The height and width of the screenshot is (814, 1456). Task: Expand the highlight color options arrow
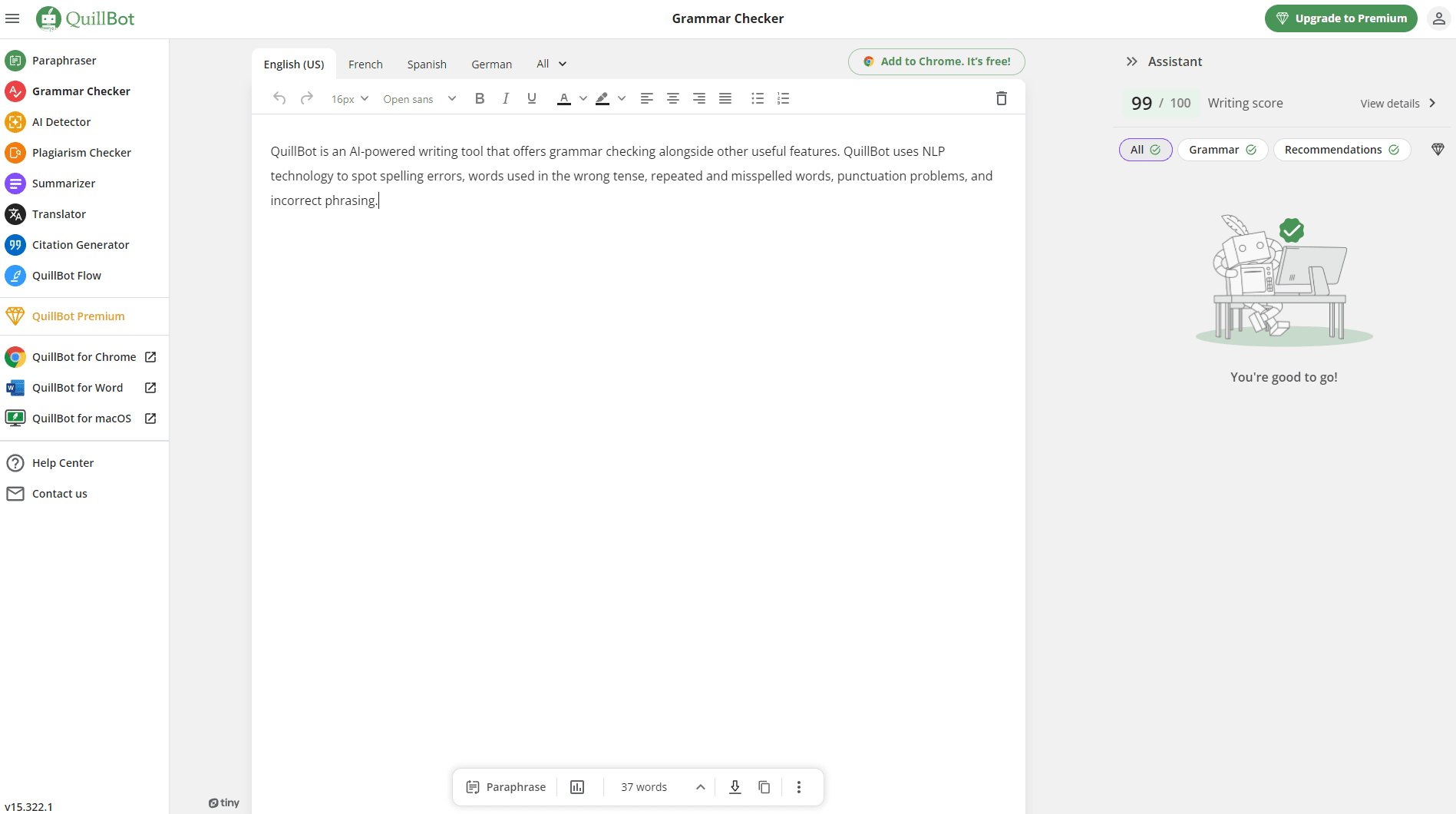pyautogui.click(x=622, y=98)
